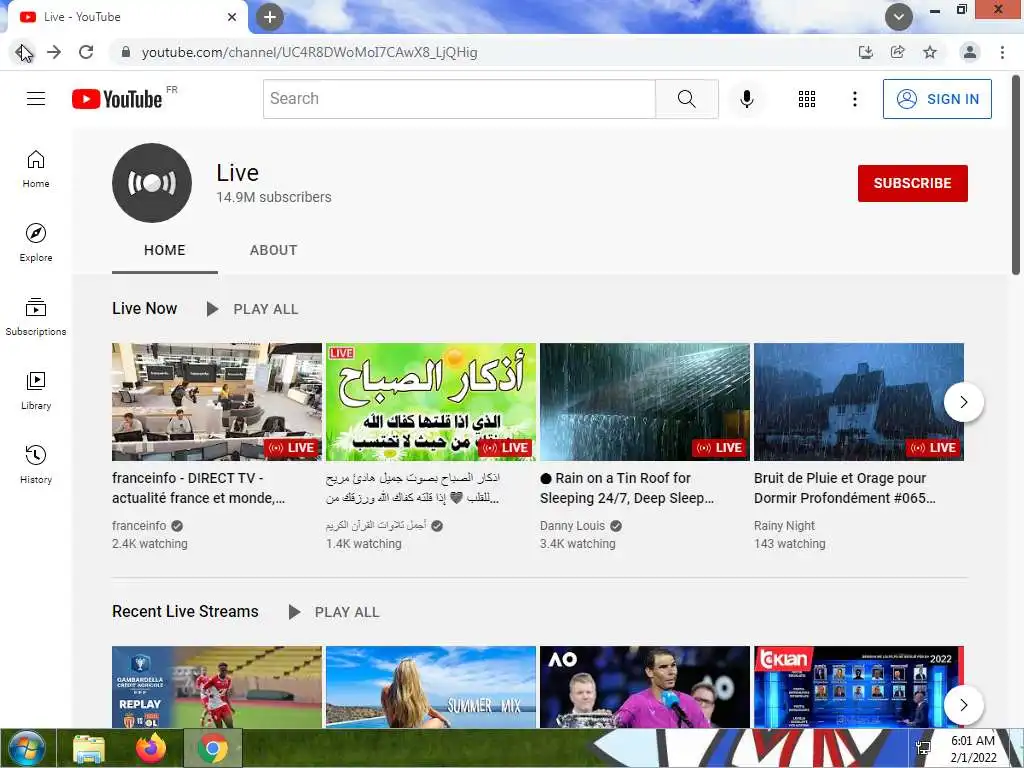Viewport: 1024px width, 768px height.
Task: Click in the YouTube Search field
Action: click(x=459, y=99)
